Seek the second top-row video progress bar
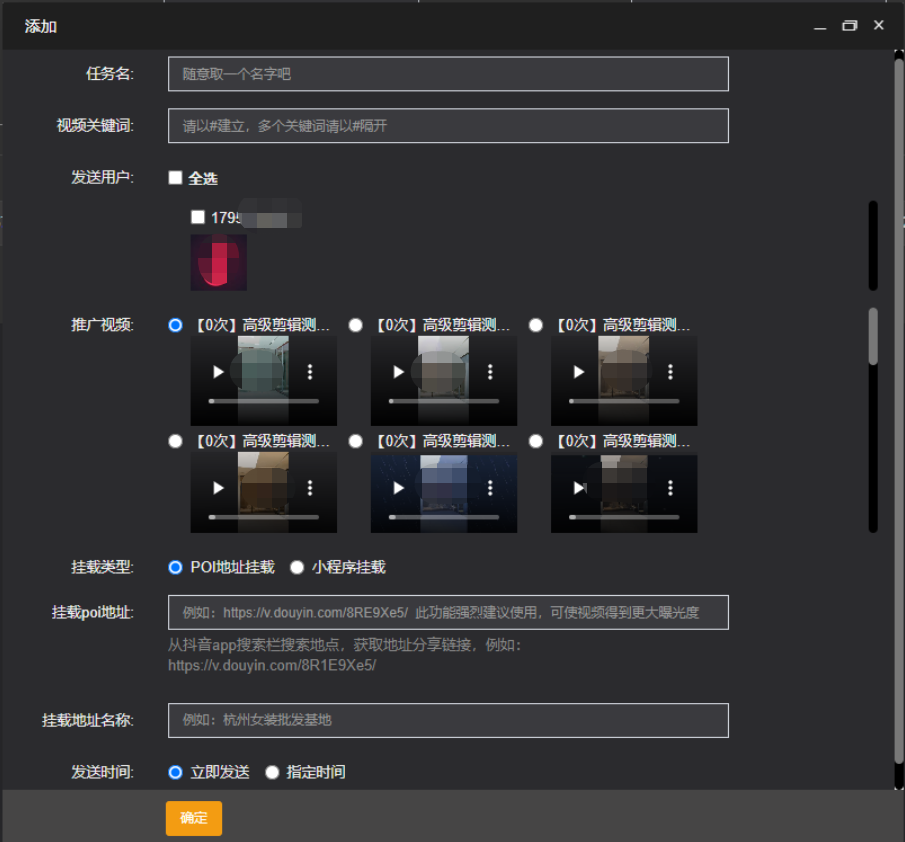 click(444, 401)
